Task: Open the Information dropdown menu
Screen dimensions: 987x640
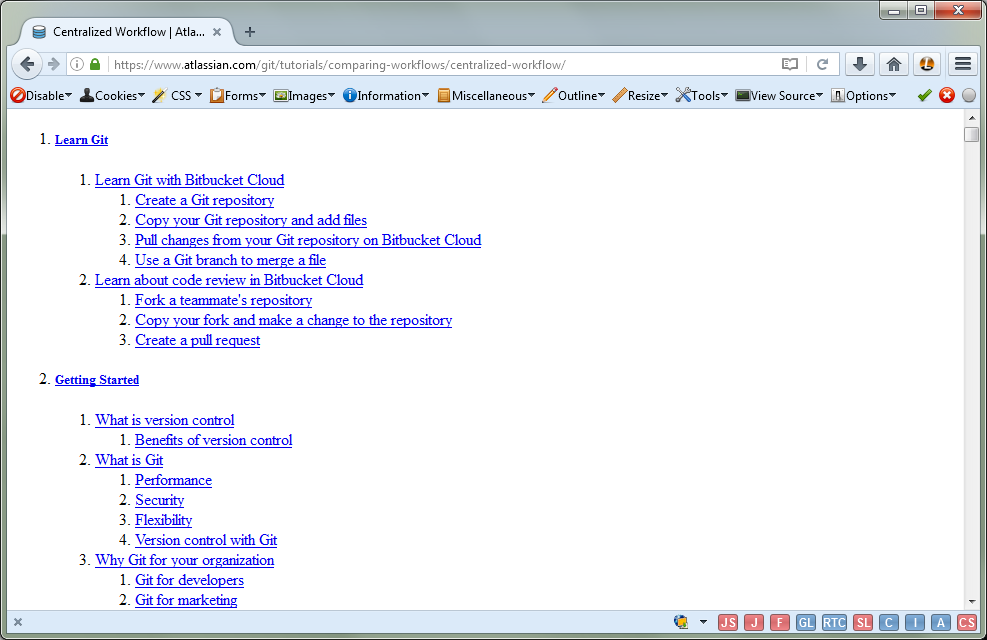Action: [385, 96]
